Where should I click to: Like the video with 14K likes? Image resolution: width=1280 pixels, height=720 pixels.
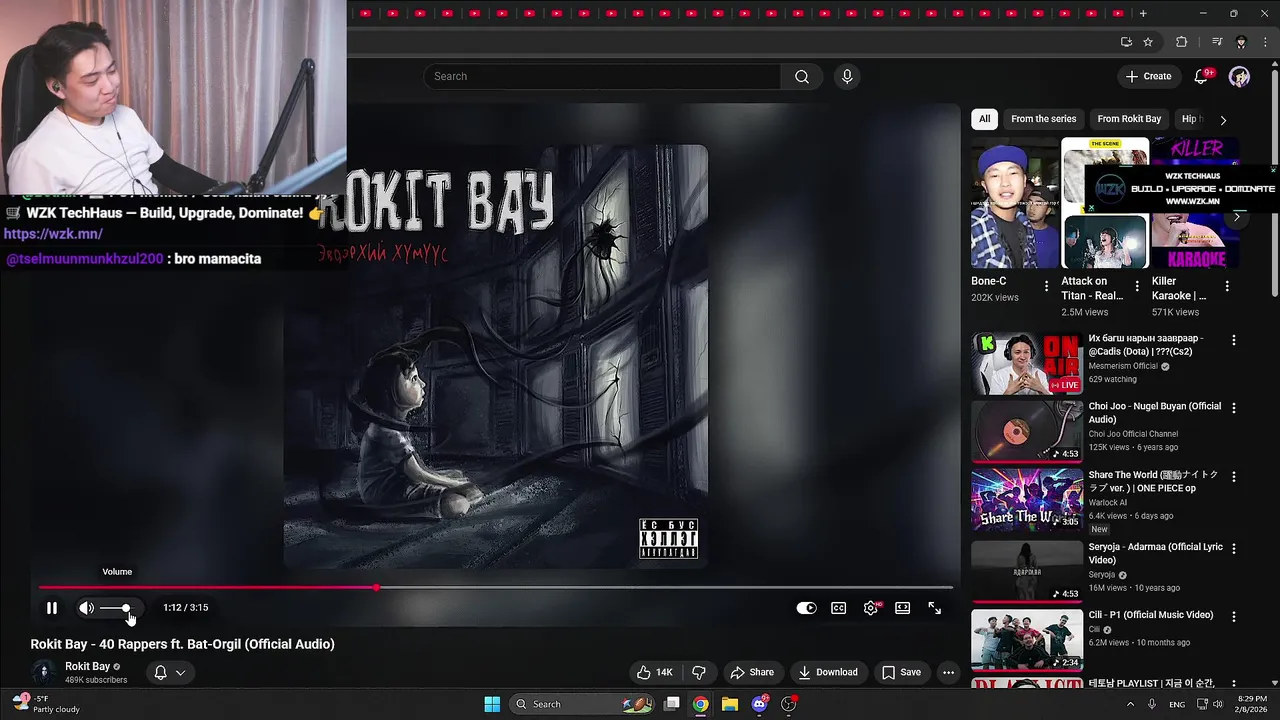pos(655,672)
